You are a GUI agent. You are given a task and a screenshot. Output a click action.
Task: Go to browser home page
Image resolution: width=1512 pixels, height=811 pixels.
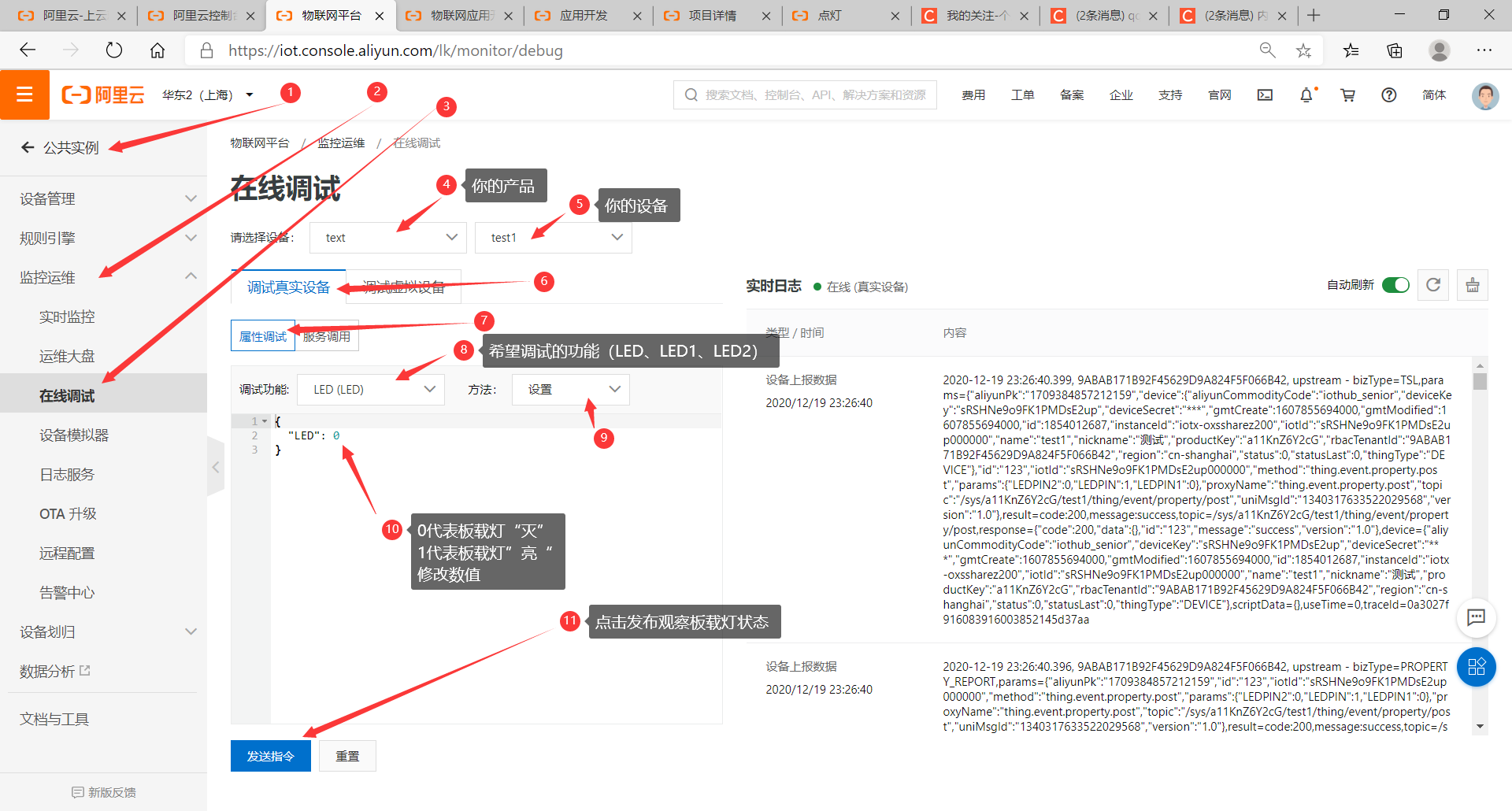pyautogui.click(x=157, y=50)
